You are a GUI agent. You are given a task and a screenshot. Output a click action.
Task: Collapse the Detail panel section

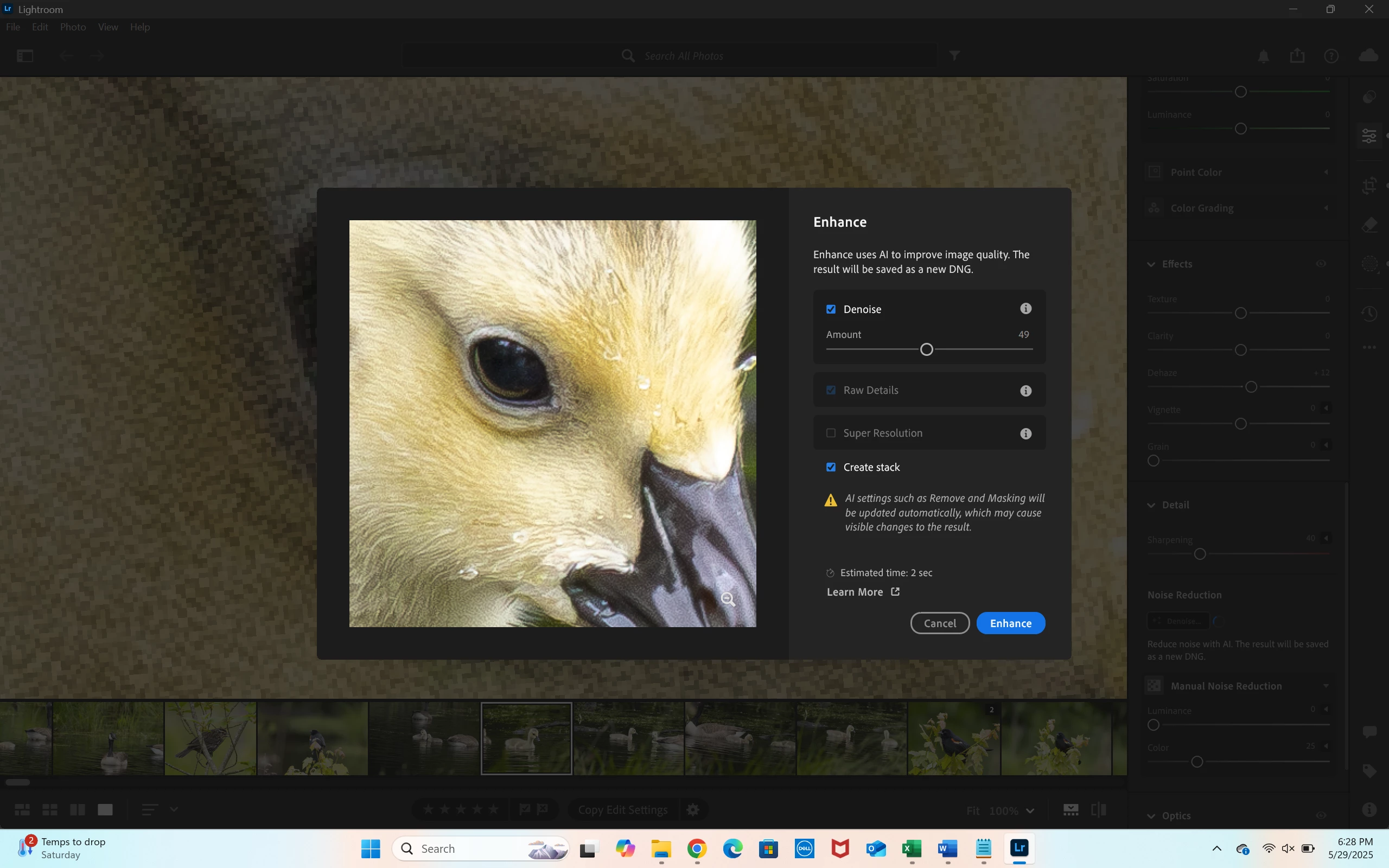tap(1151, 505)
